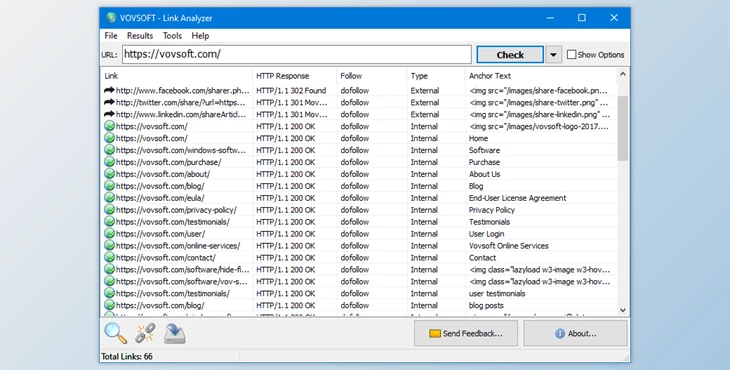Screen dimensions: 730x370
Task: Select the 'blog posts' anchor text cell
Action: click(x=486, y=305)
